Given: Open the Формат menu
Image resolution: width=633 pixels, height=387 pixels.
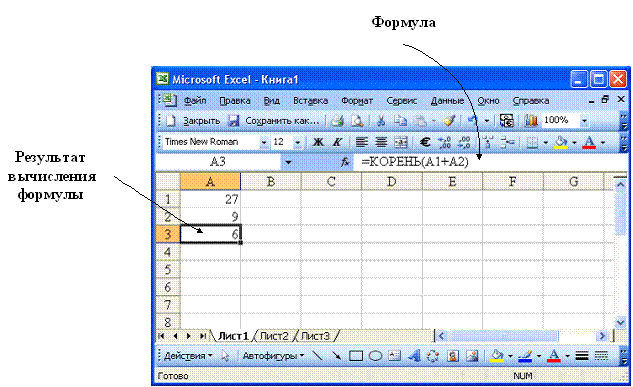Looking at the screenshot, I should coord(357,100).
